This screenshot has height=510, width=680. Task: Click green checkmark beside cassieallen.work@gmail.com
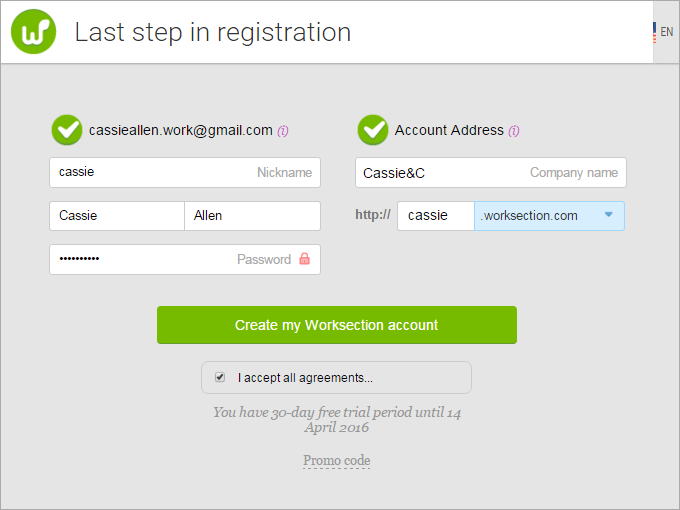click(67, 130)
